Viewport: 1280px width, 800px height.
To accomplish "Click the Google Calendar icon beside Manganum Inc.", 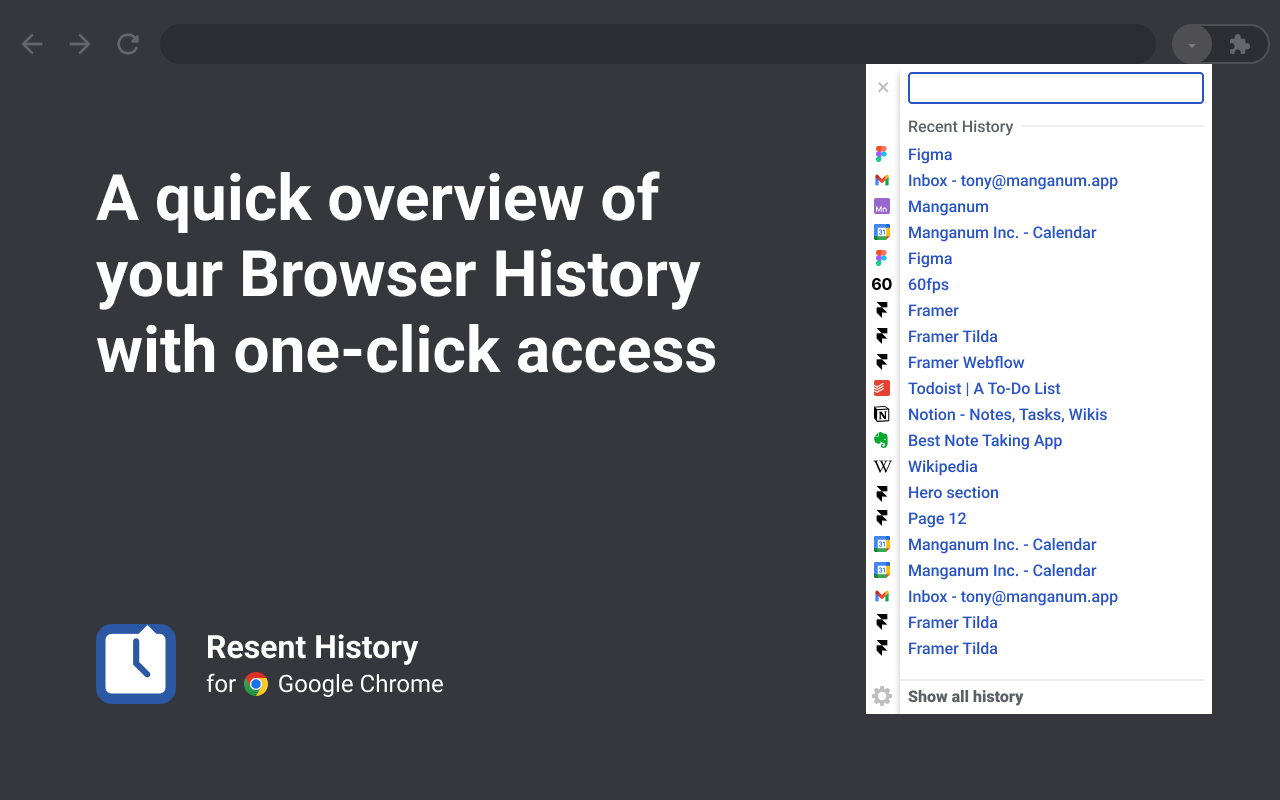I will (882, 232).
